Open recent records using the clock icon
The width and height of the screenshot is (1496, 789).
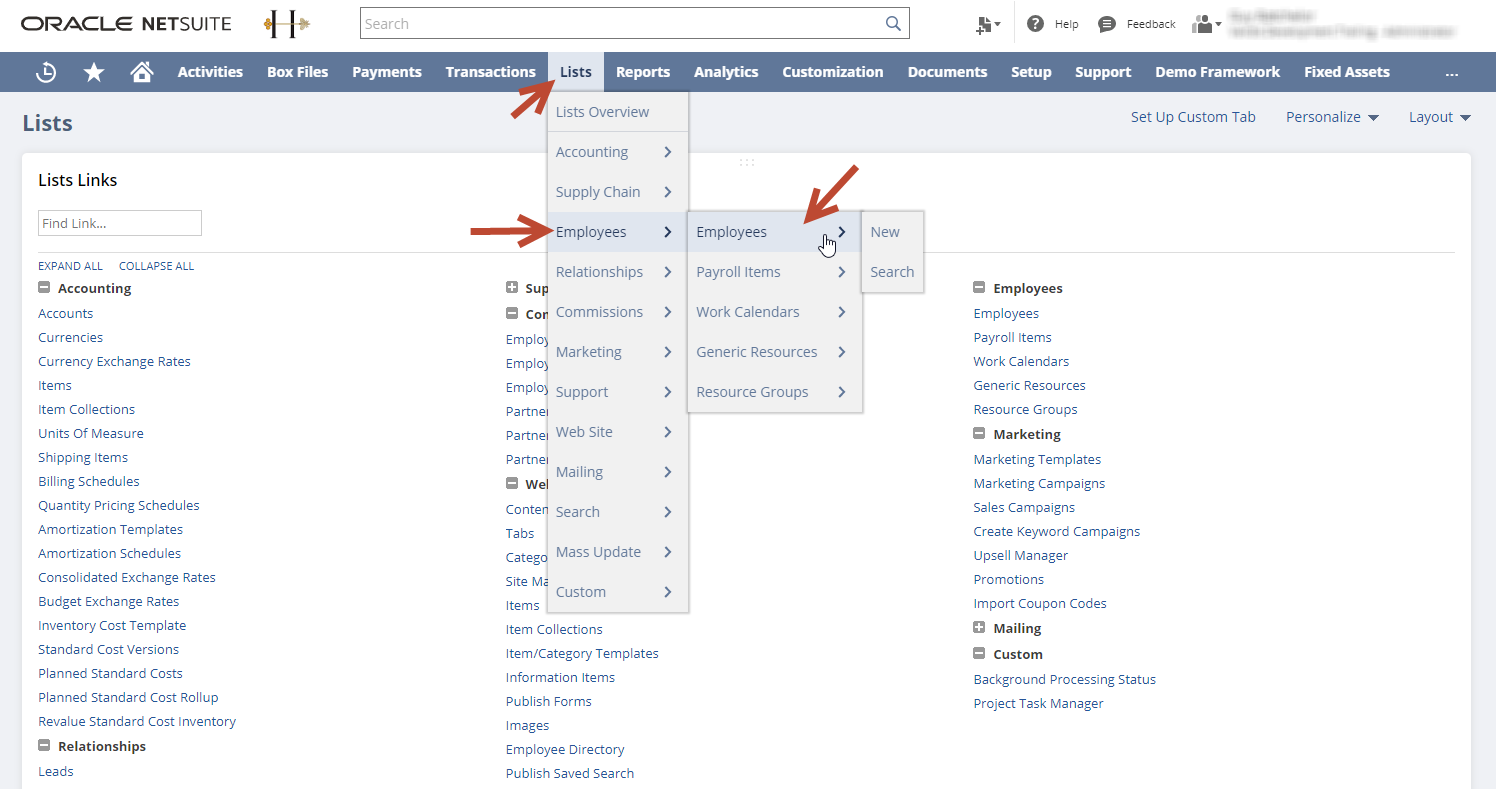tap(45, 72)
